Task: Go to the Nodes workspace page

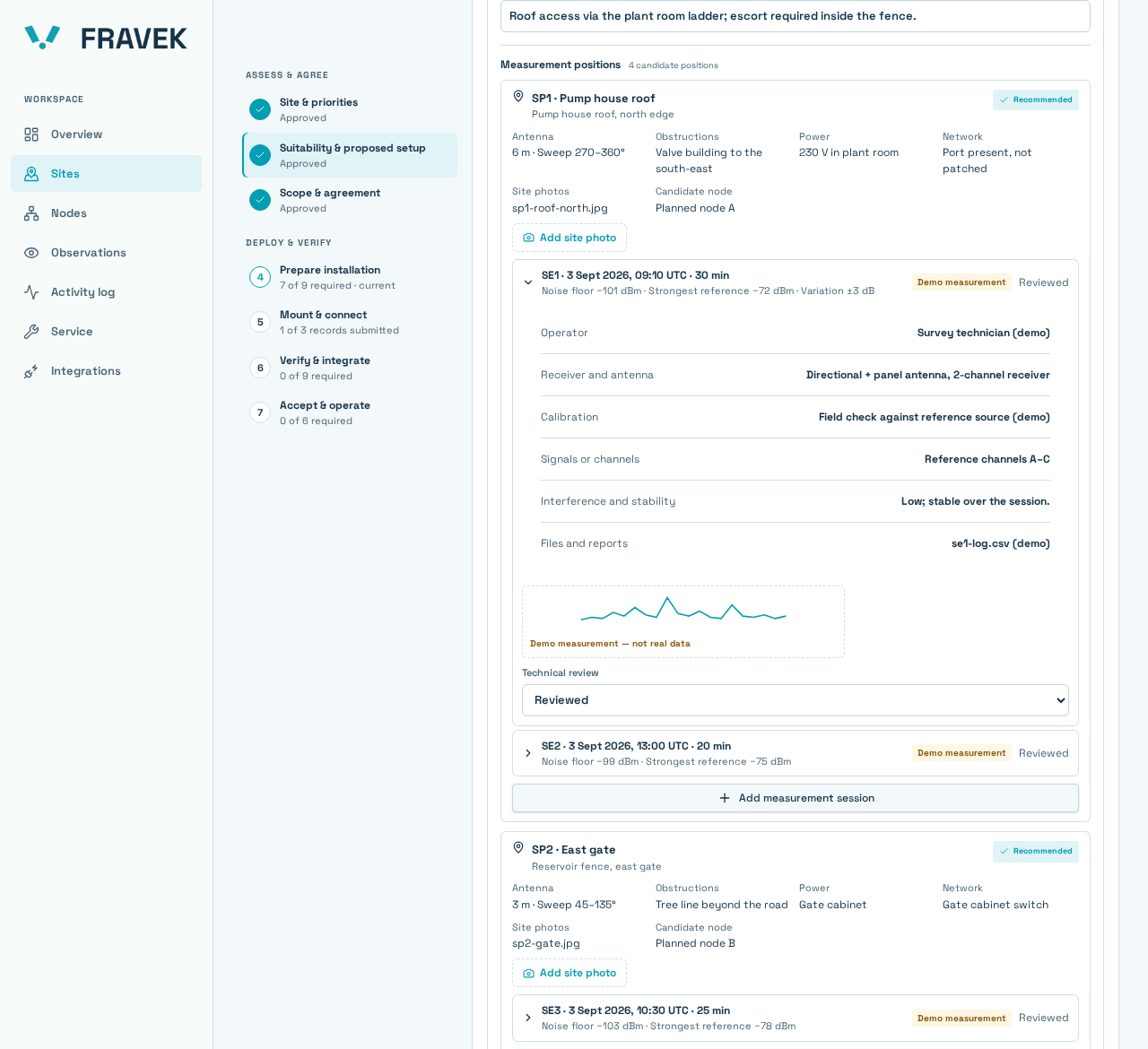Action: (106, 213)
